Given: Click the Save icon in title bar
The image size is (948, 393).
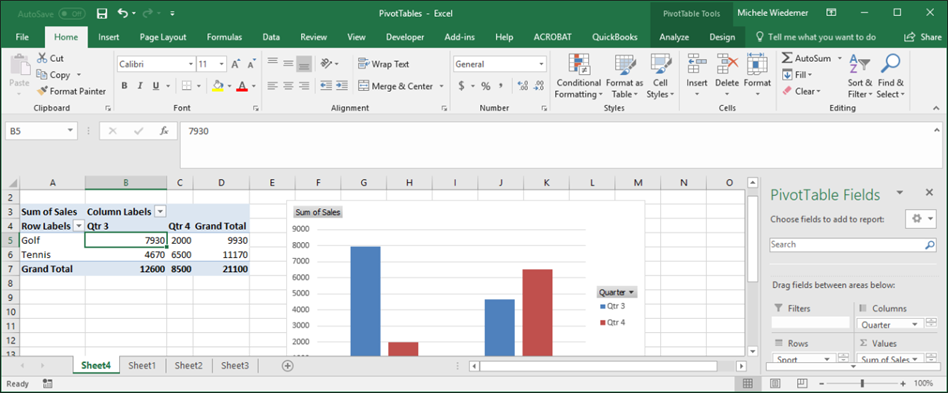Looking at the screenshot, I should click(102, 13).
